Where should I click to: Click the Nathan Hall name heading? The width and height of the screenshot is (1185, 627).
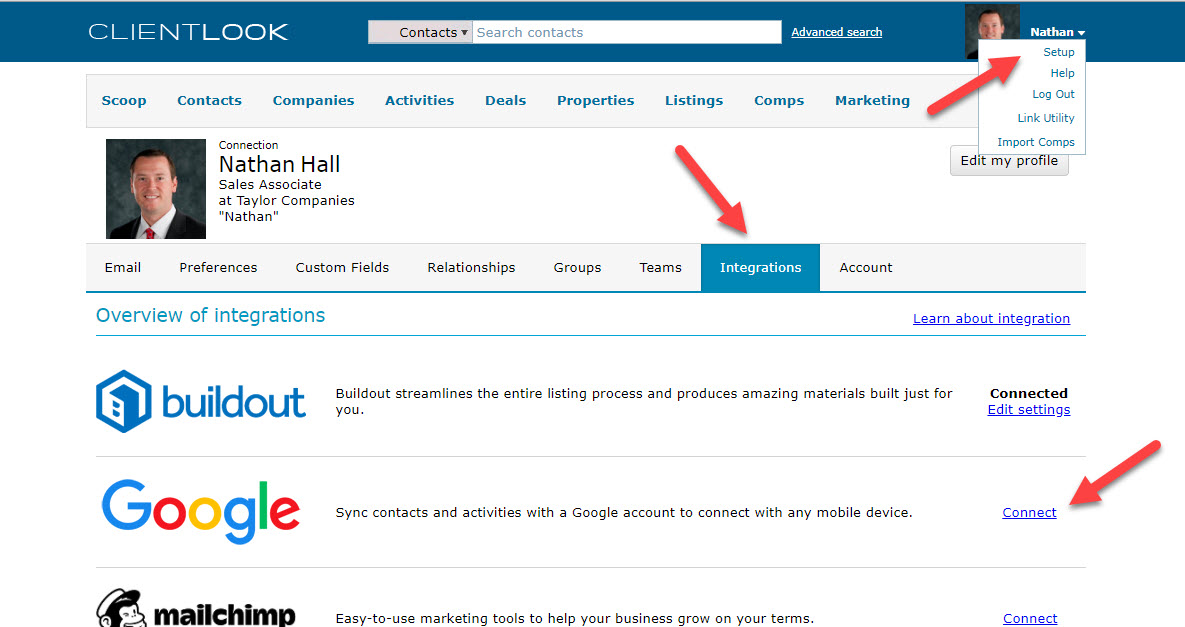pos(280,165)
